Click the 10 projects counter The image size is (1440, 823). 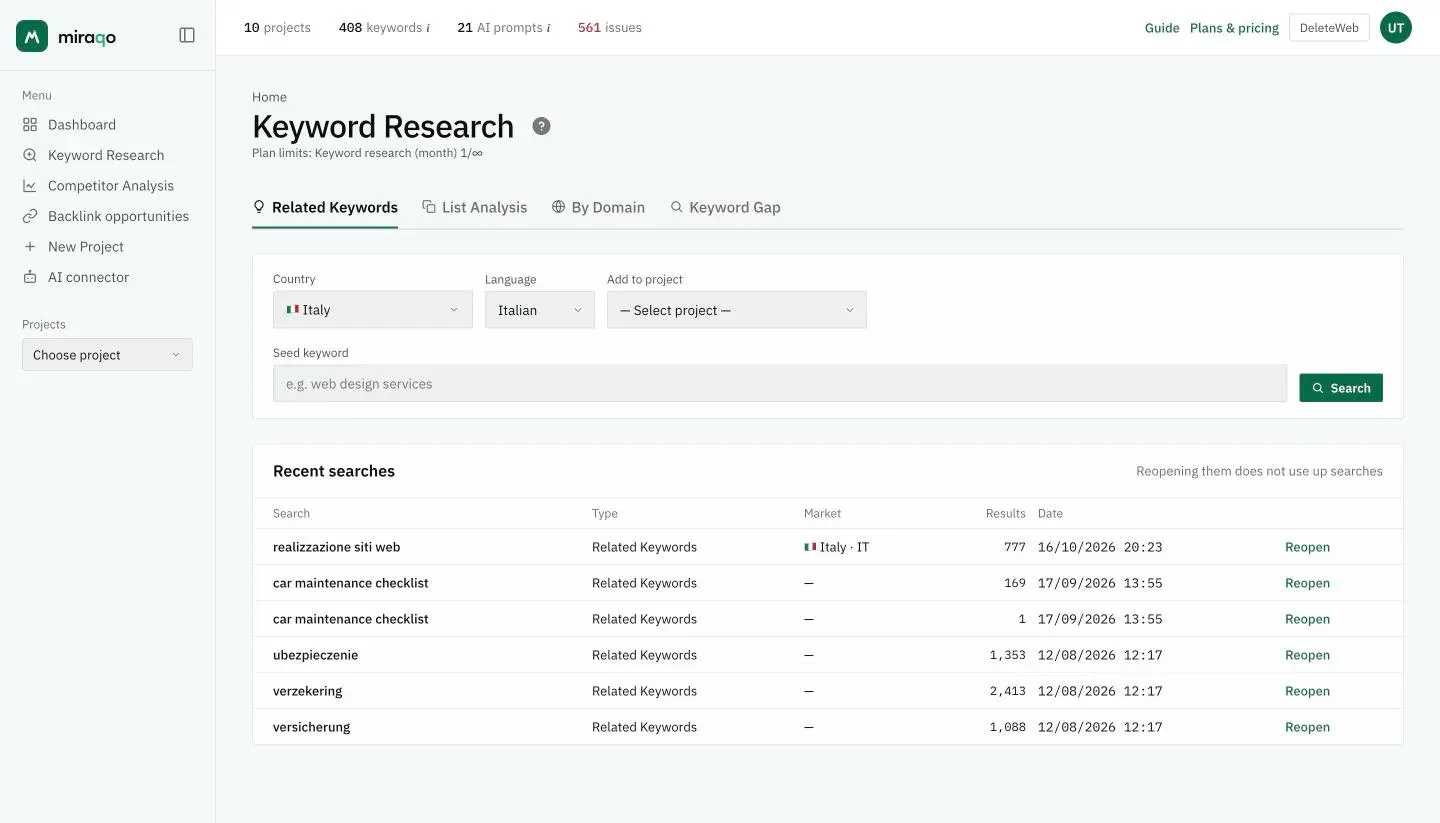click(277, 28)
